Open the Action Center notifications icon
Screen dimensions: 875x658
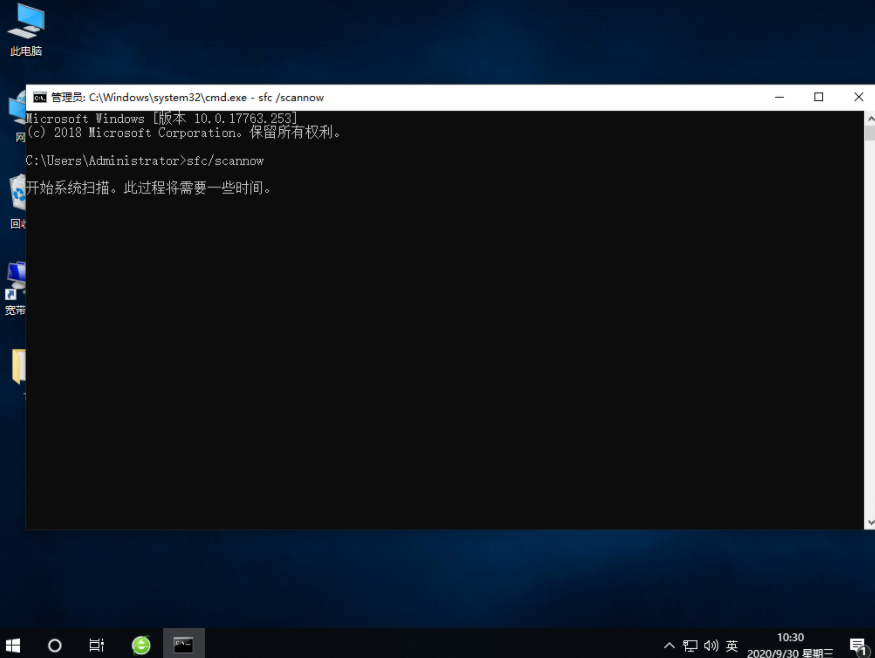857,646
